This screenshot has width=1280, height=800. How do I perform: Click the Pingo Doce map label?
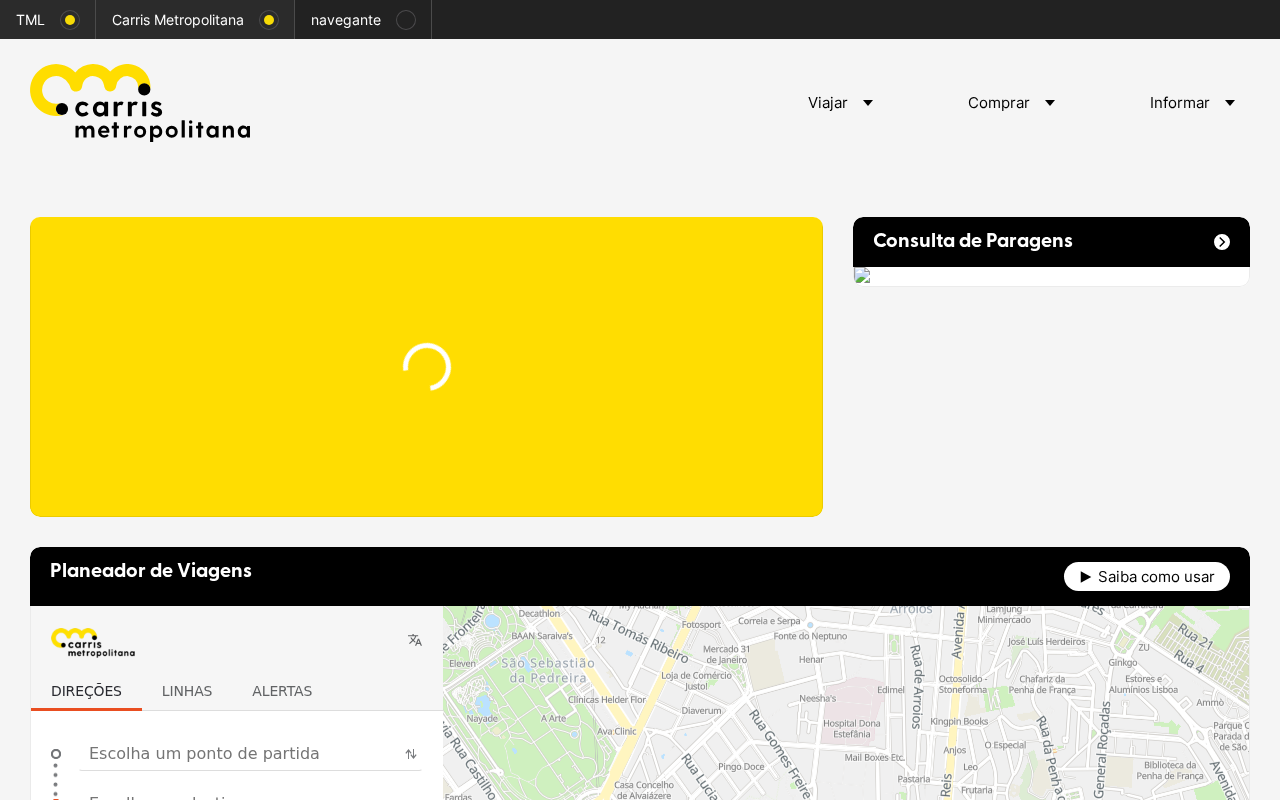pos(741,767)
